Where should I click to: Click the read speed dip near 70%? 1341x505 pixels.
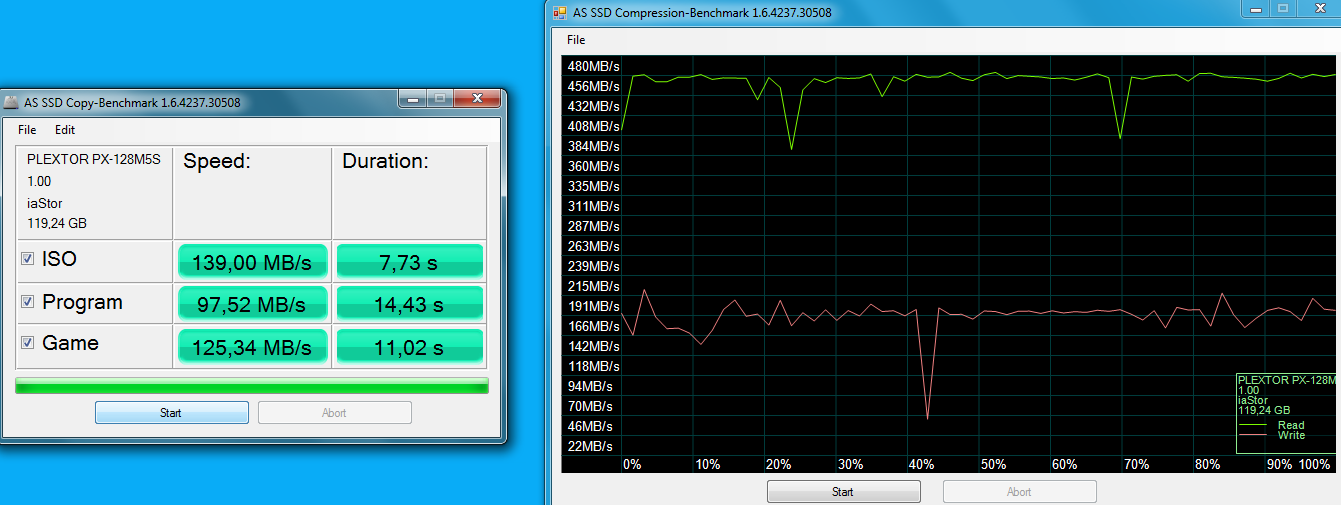[1120, 136]
